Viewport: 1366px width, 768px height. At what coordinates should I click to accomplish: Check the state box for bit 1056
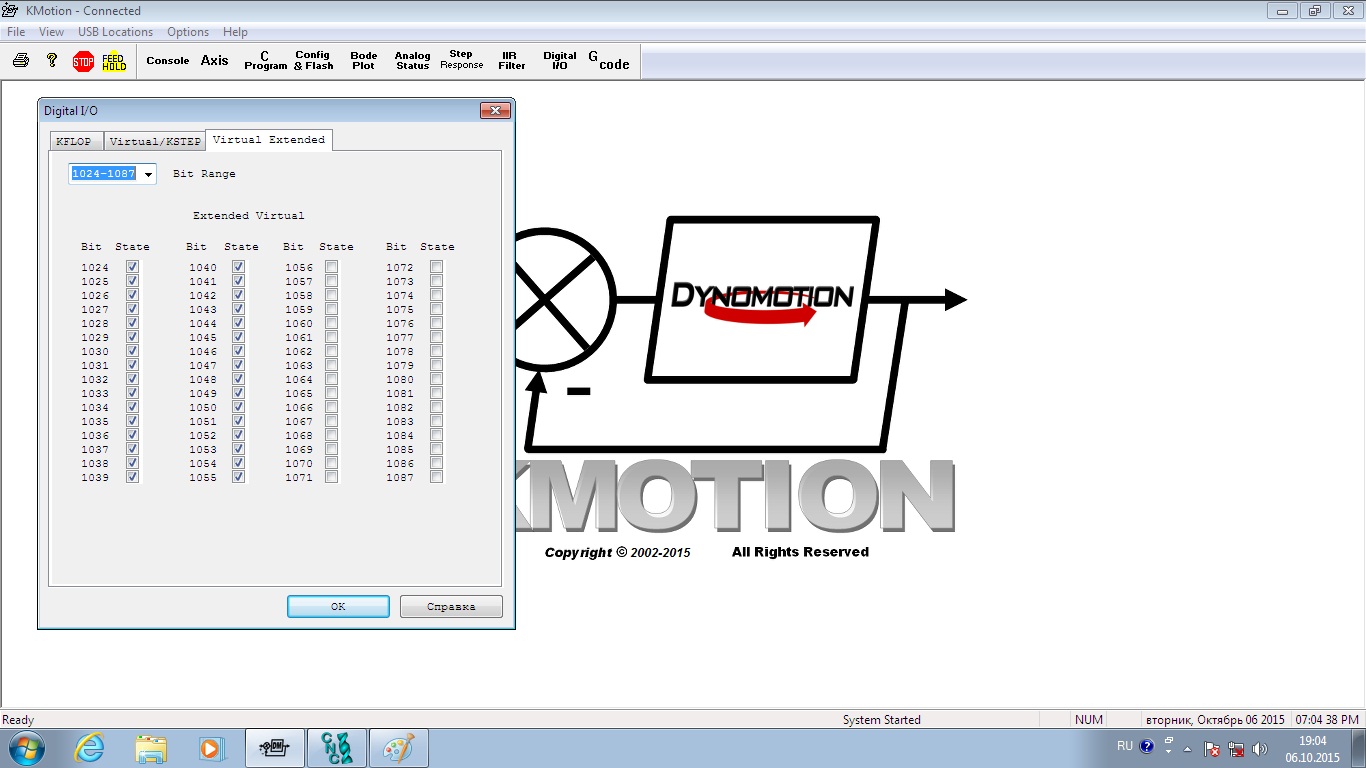[x=331, y=267]
